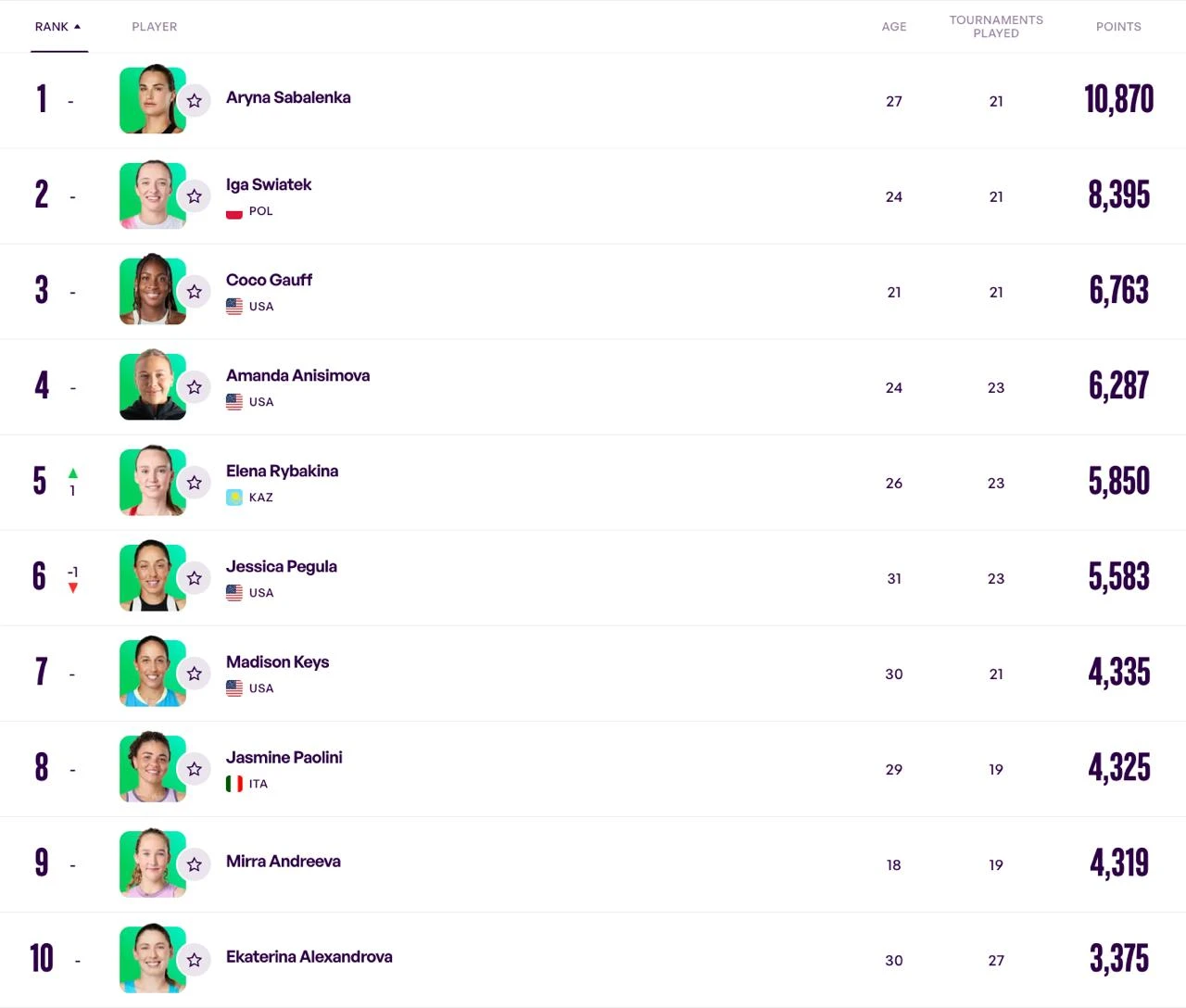Favorite Mirra Andreeva using the star
Image resolution: width=1186 pixels, height=1008 pixels.
tap(195, 864)
